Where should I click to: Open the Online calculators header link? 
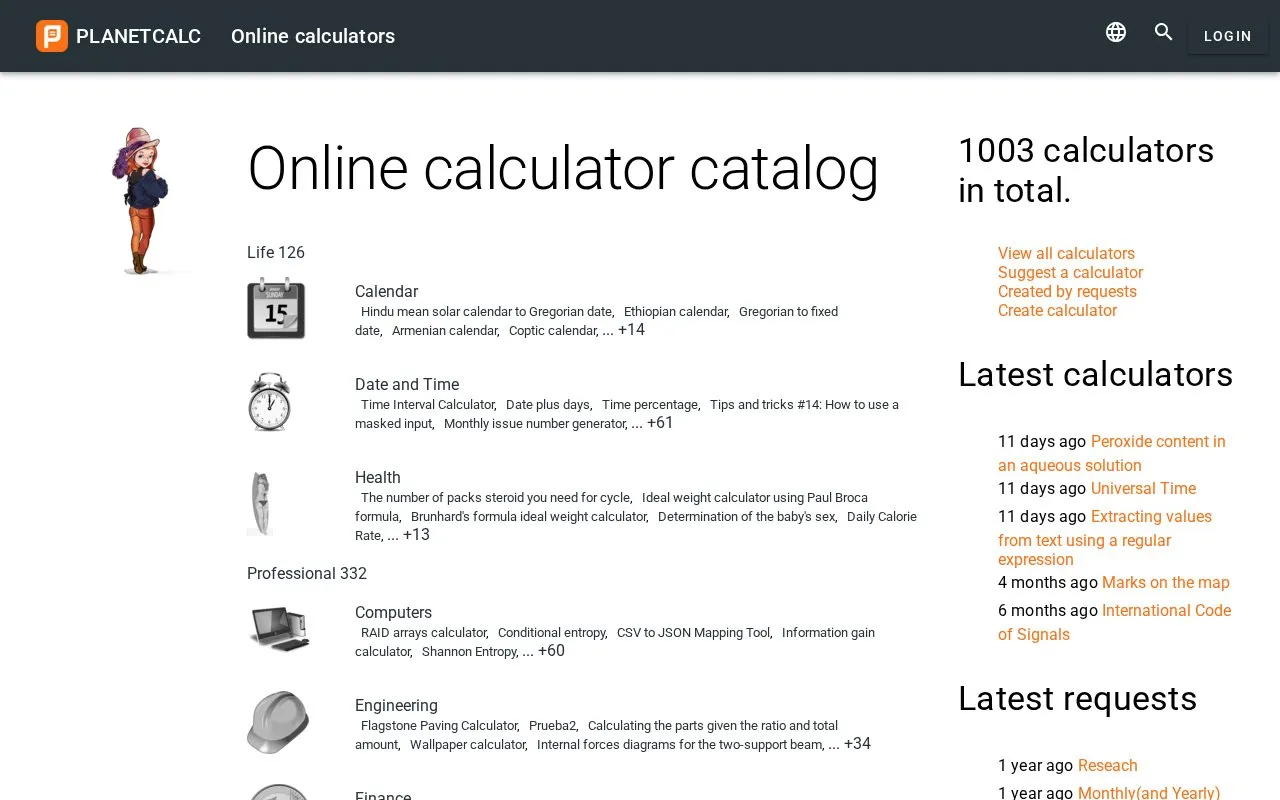tap(313, 36)
